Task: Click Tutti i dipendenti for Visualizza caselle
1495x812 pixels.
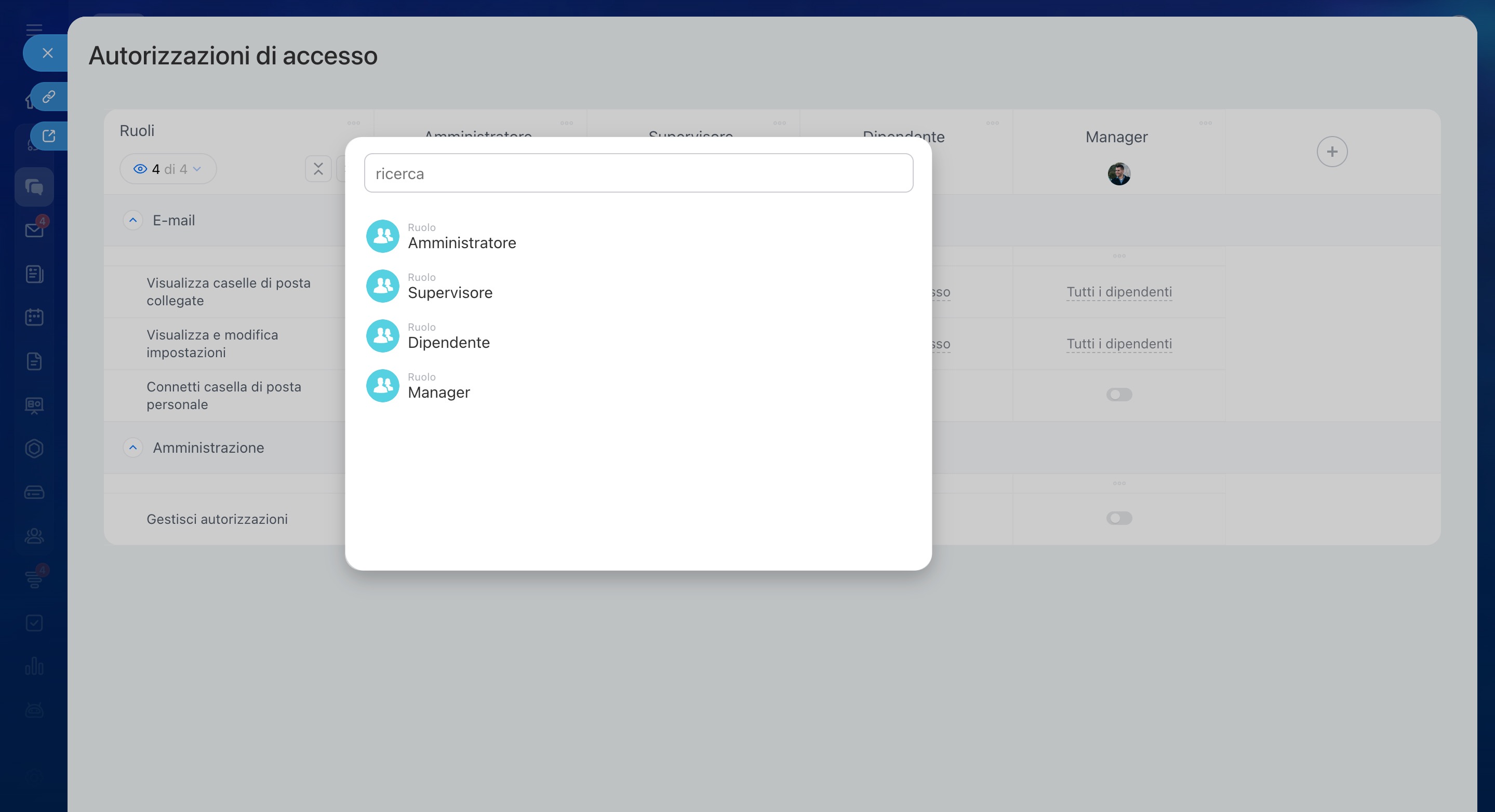Action: pos(1118,292)
